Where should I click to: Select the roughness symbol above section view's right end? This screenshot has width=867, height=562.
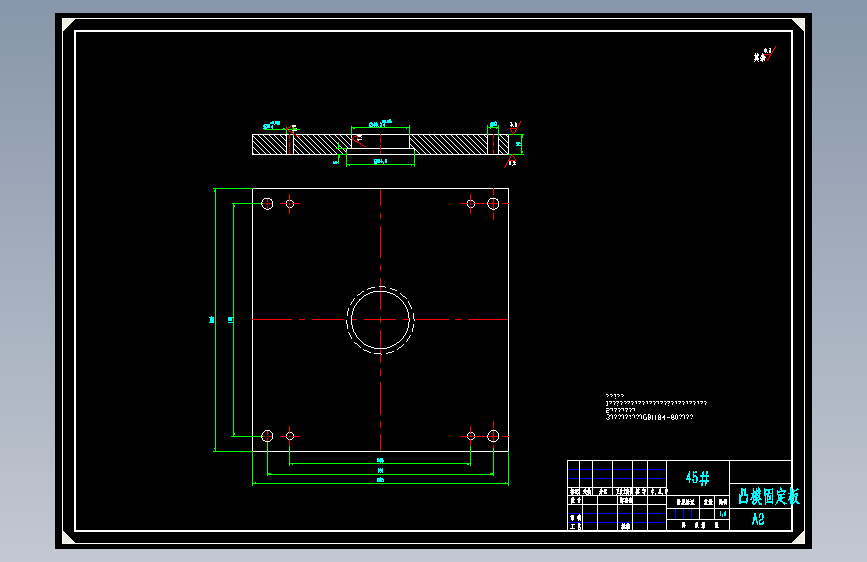click(515, 127)
